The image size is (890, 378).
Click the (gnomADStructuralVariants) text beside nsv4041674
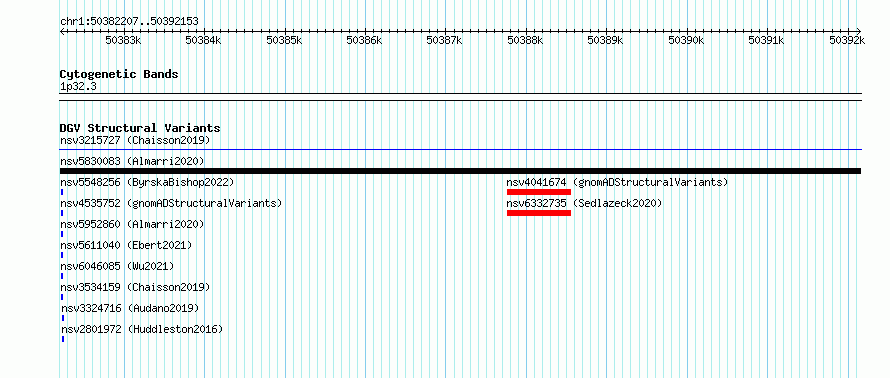coord(650,182)
